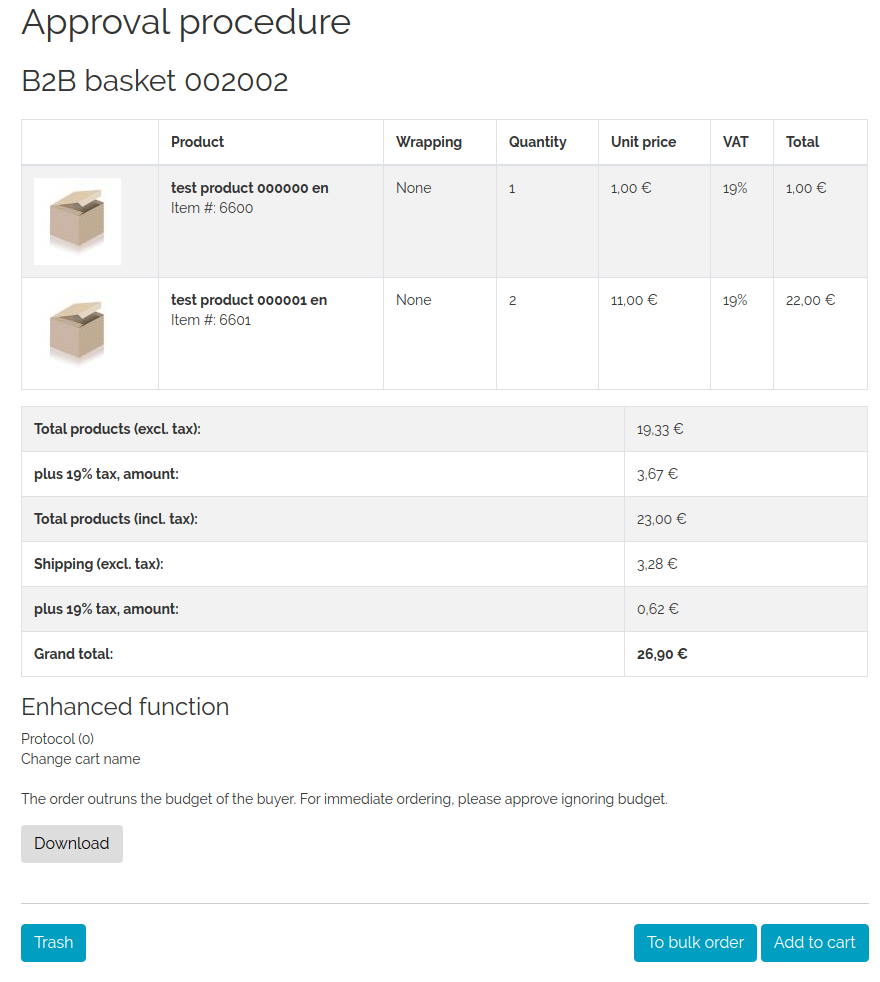The image size is (880, 982).
Task: Click the Trash button
Action: click(53, 943)
